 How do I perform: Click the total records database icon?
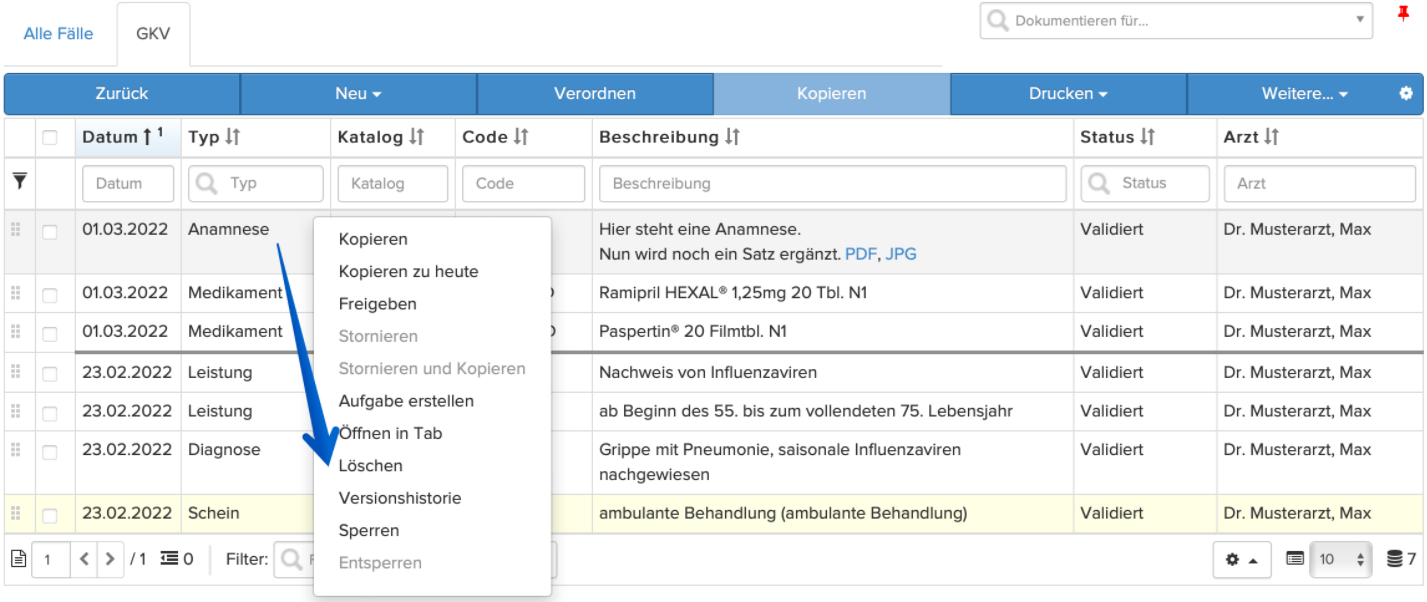pyautogui.click(x=1394, y=559)
